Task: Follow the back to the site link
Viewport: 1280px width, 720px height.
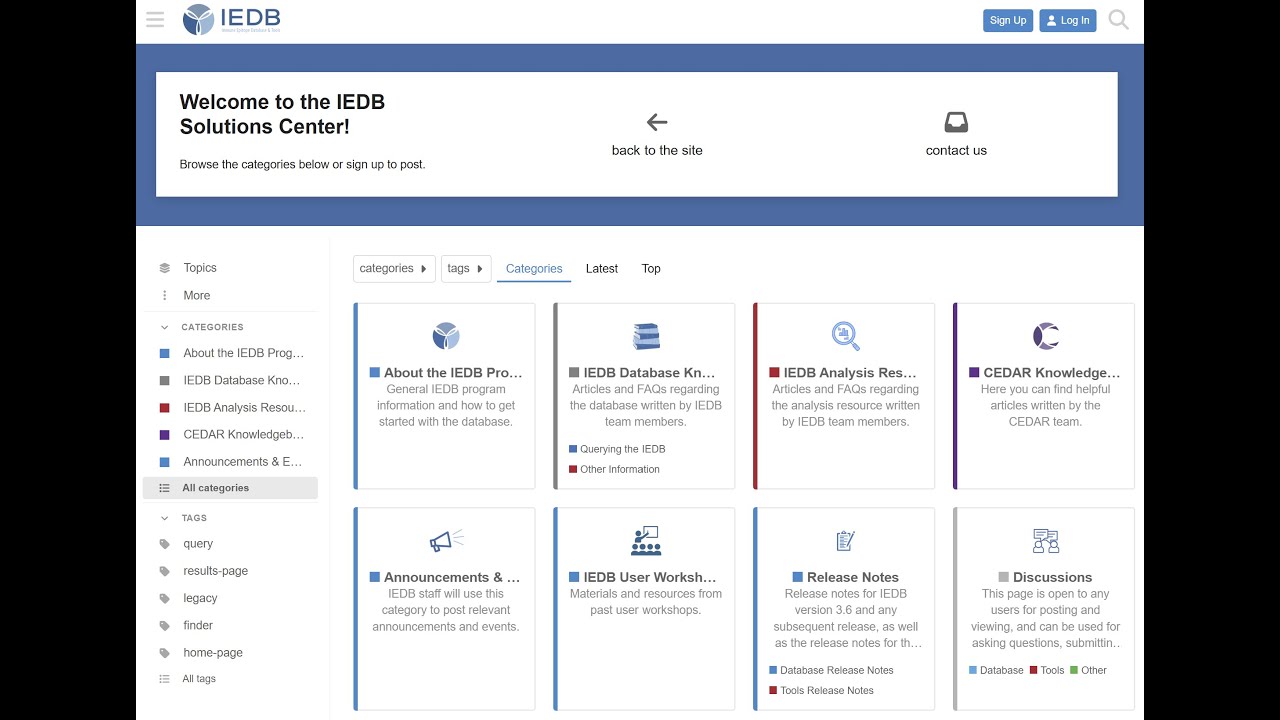Action: 657,150
